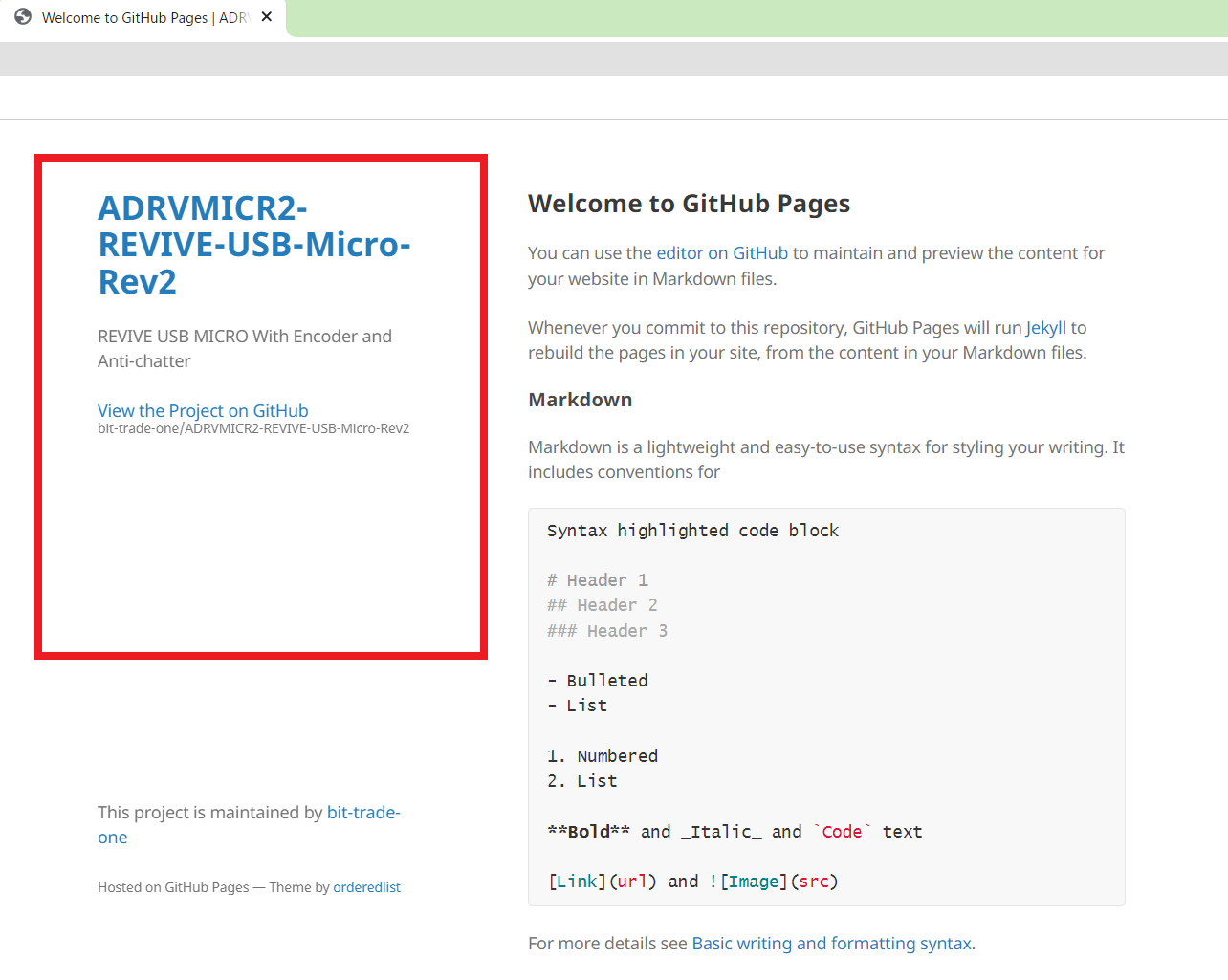Image resolution: width=1228 pixels, height=980 pixels.
Task: Click the **Bold** text in code block
Action: tap(588, 832)
